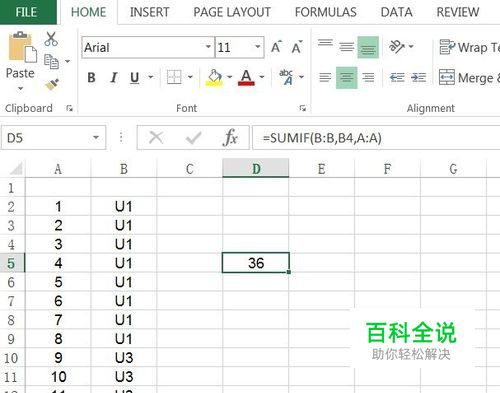Select row 5 header
Image resolution: width=500 pixels, height=393 pixels.
click(11, 263)
